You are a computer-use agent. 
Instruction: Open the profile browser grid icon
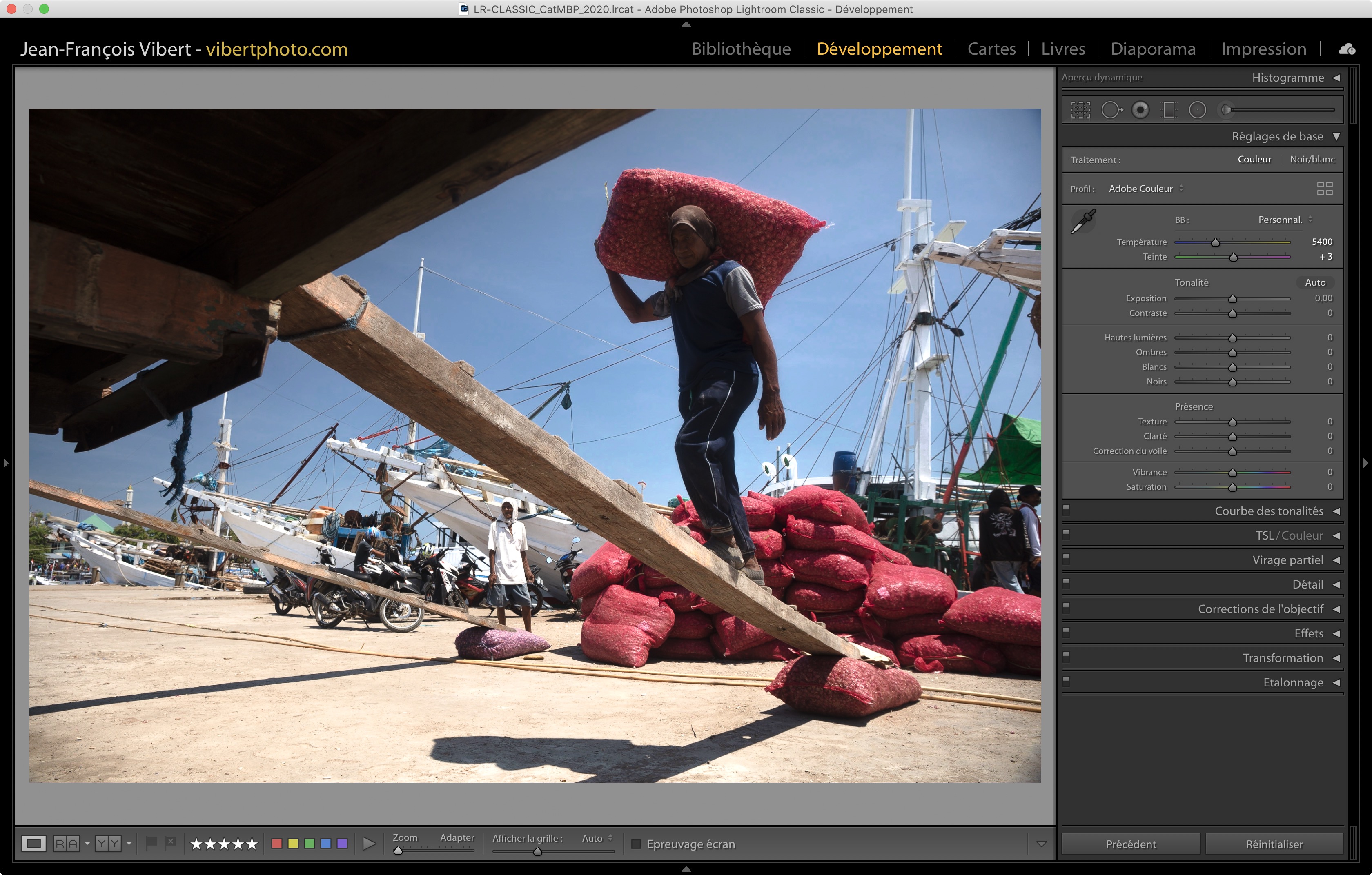(1325, 189)
